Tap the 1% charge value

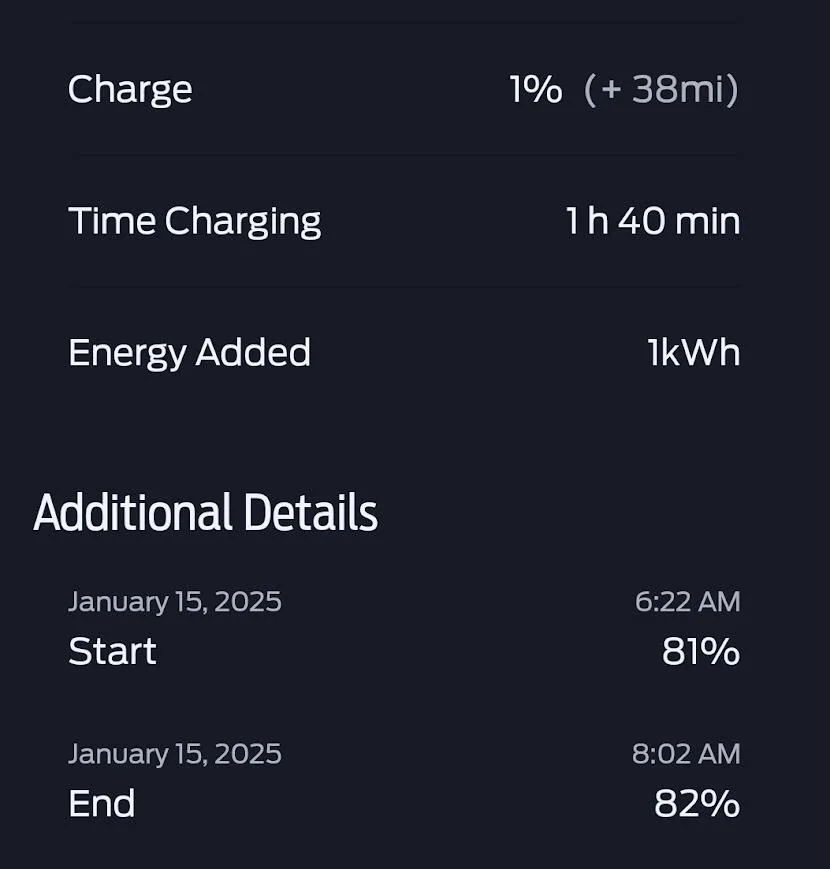coord(536,89)
